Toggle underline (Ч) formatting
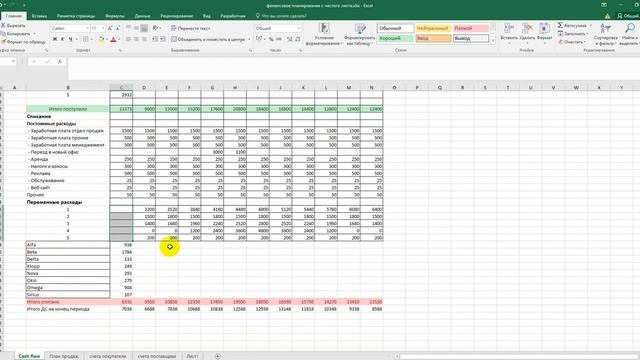Image resolution: width=640 pixels, height=360 pixels. coord(70,39)
